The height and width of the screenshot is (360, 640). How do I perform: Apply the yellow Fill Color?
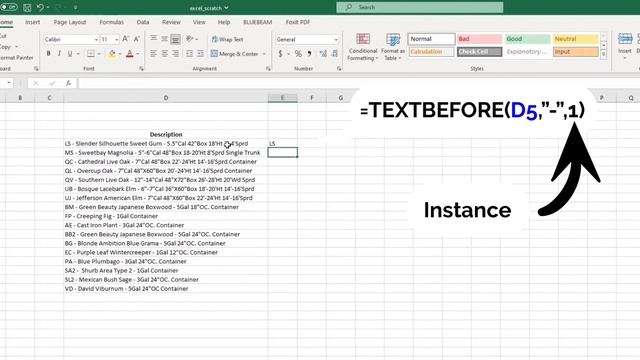[112, 54]
